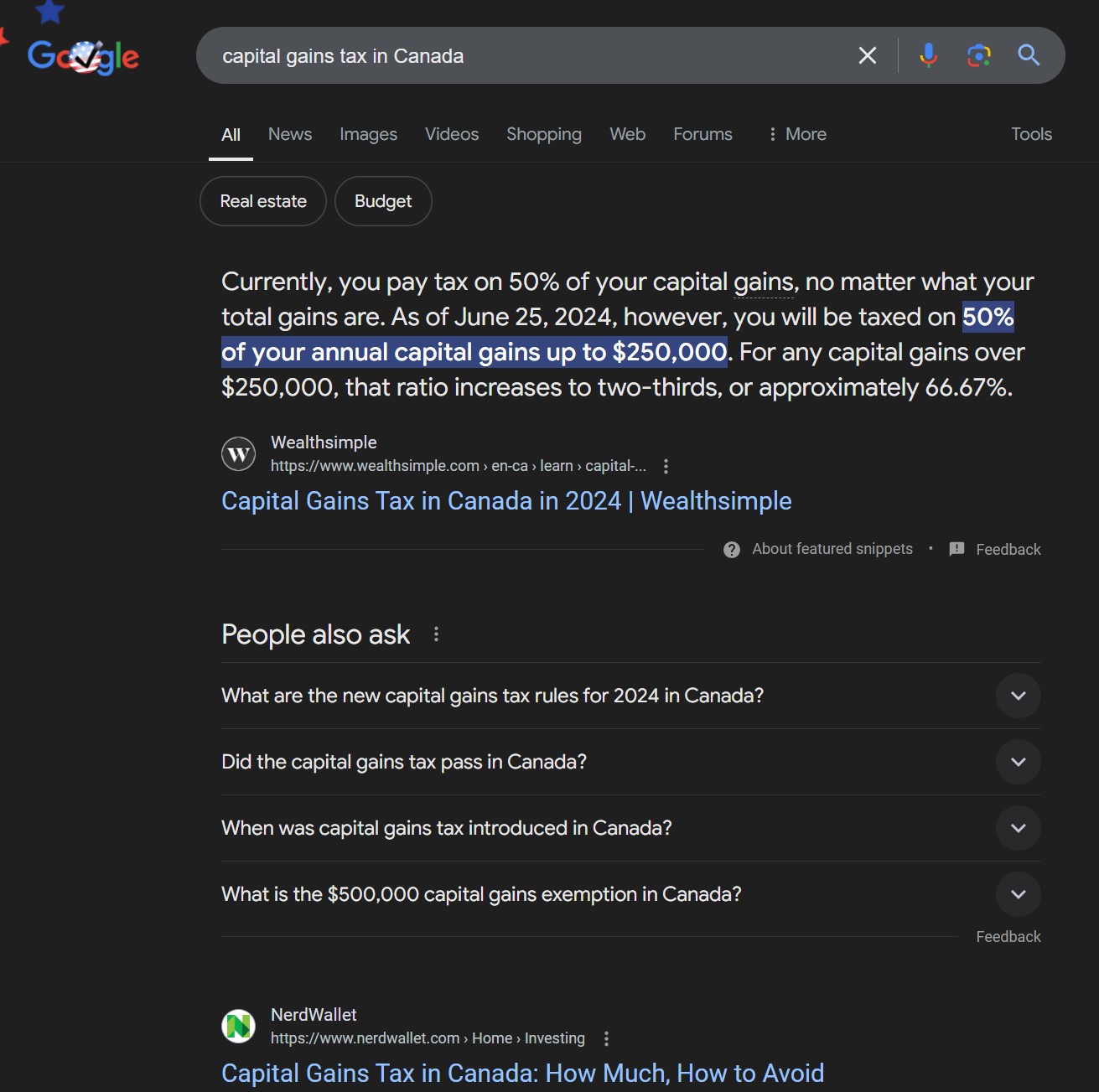
Task: Switch to the News tab
Action: coord(290,134)
